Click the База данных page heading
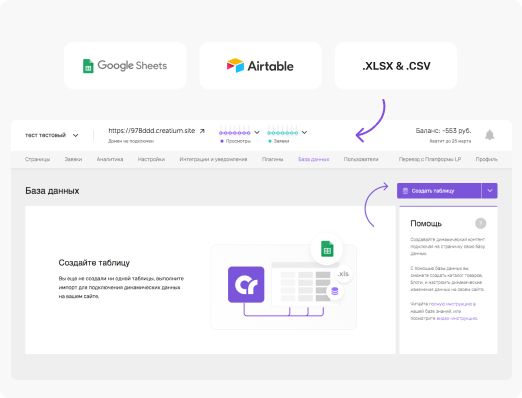 (52, 191)
